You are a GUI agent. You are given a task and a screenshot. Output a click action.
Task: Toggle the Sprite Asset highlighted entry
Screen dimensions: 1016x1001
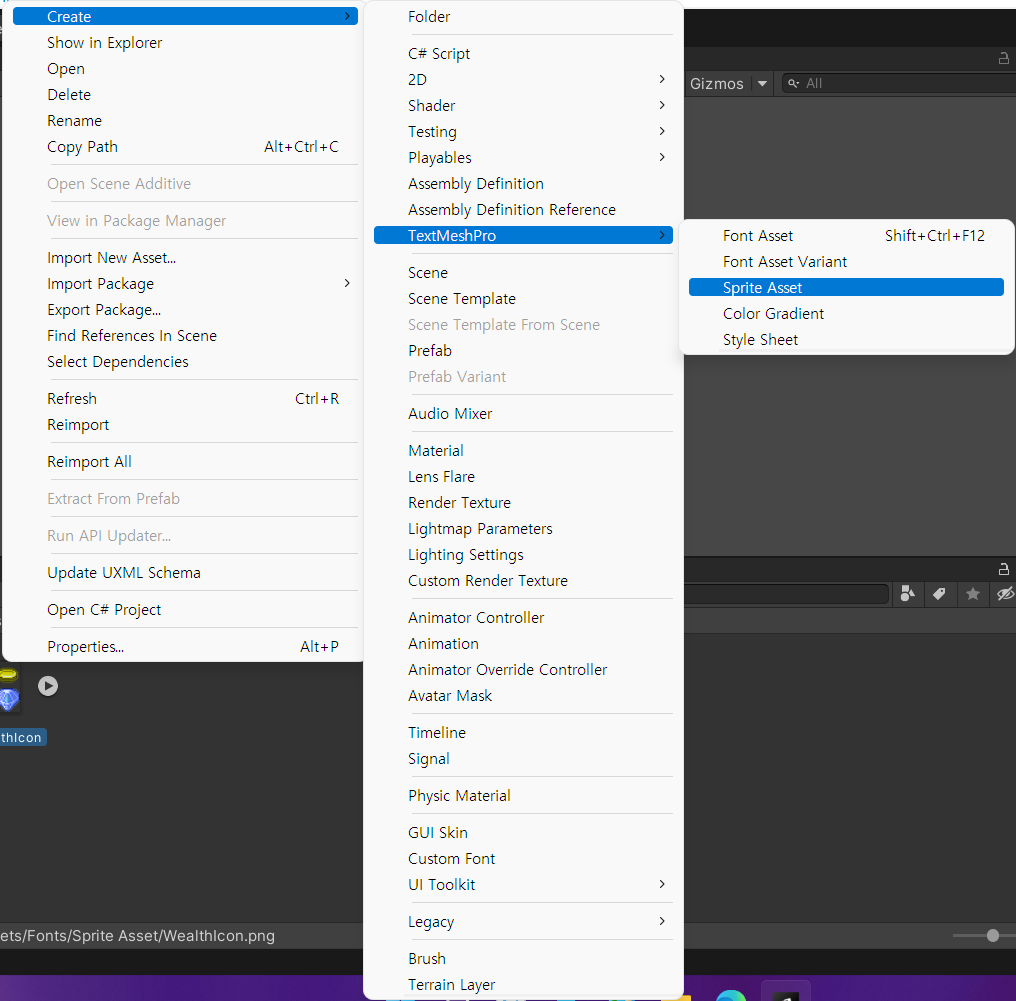tap(846, 287)
